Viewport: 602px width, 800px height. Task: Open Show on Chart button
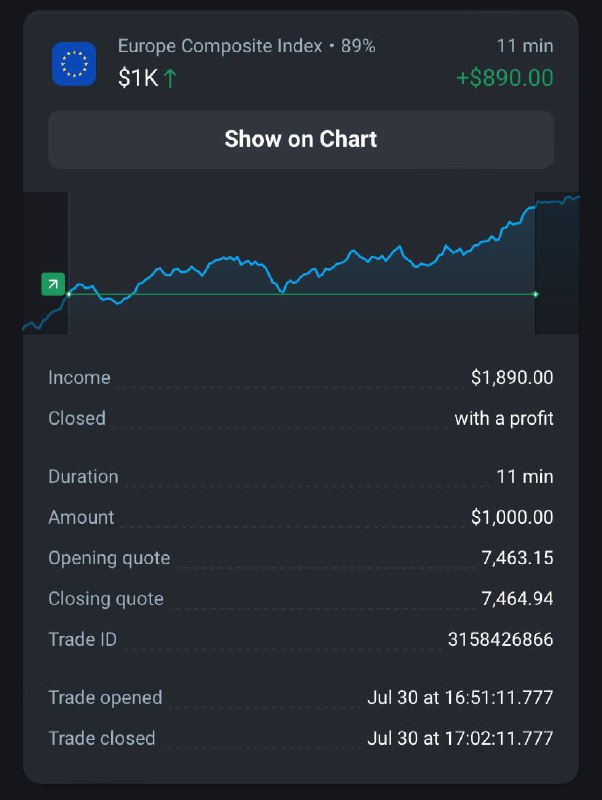click(301, 139)
